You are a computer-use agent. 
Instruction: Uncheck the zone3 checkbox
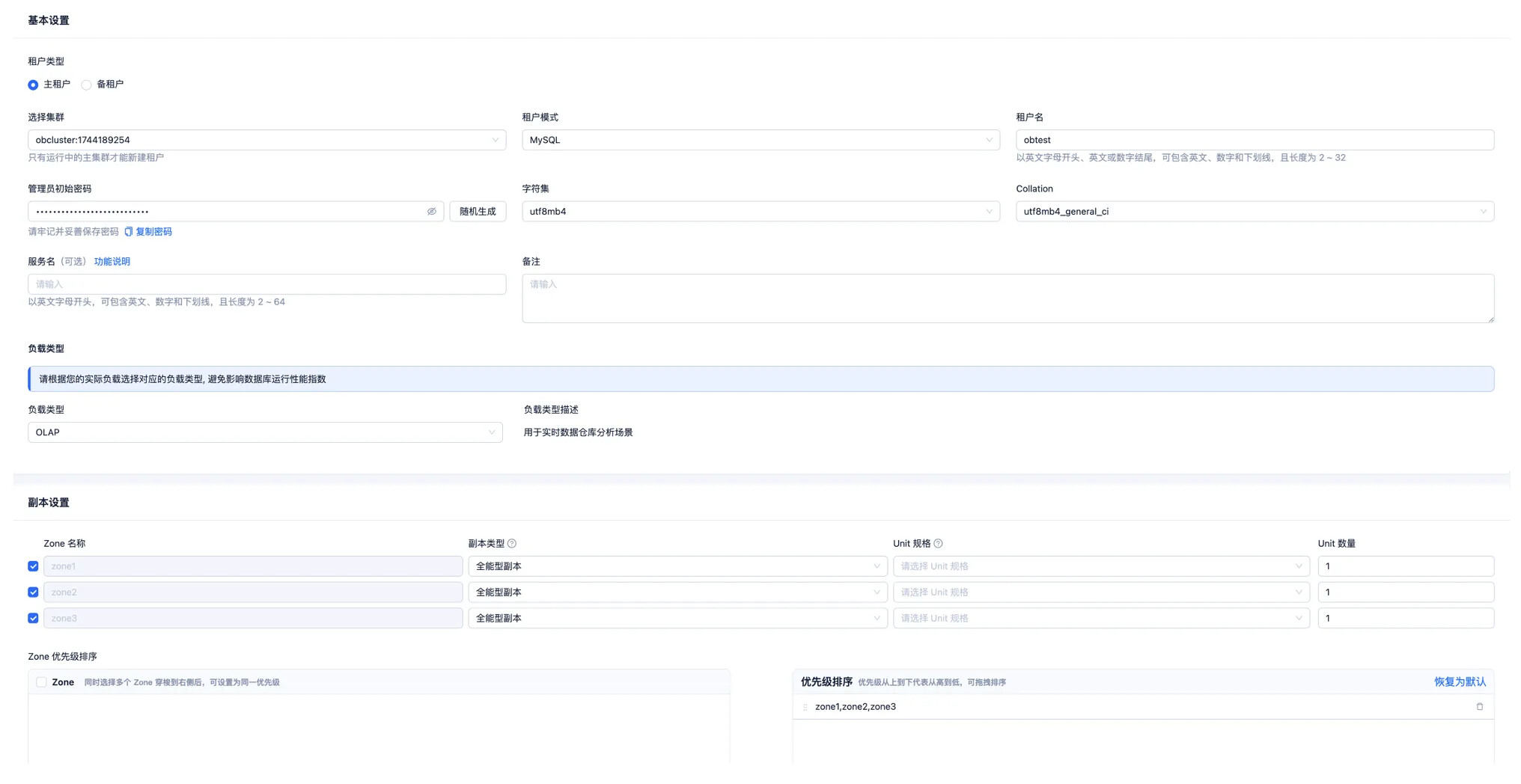tap(33, 619)
